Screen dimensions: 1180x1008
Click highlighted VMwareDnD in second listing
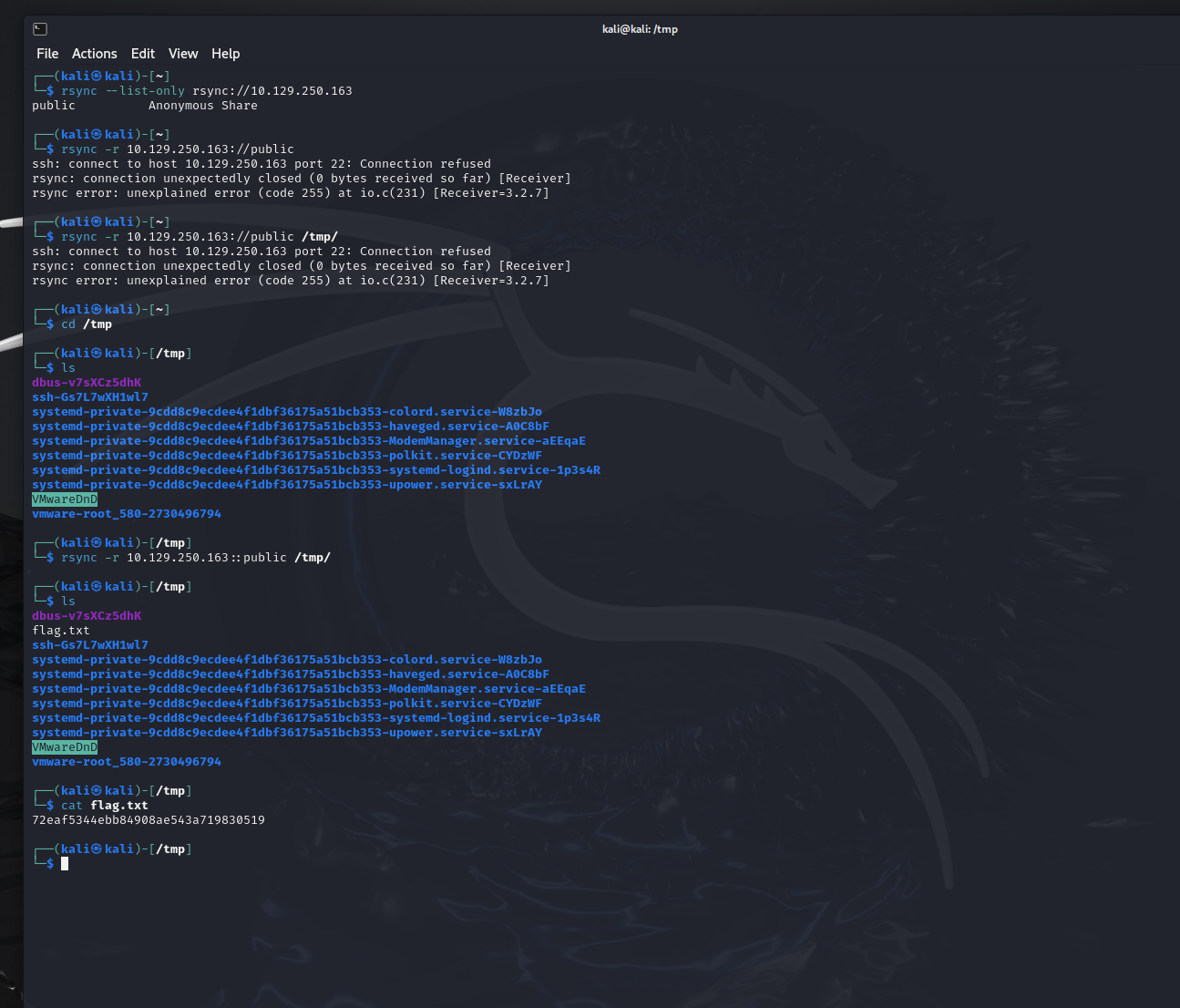click(65, 747)
